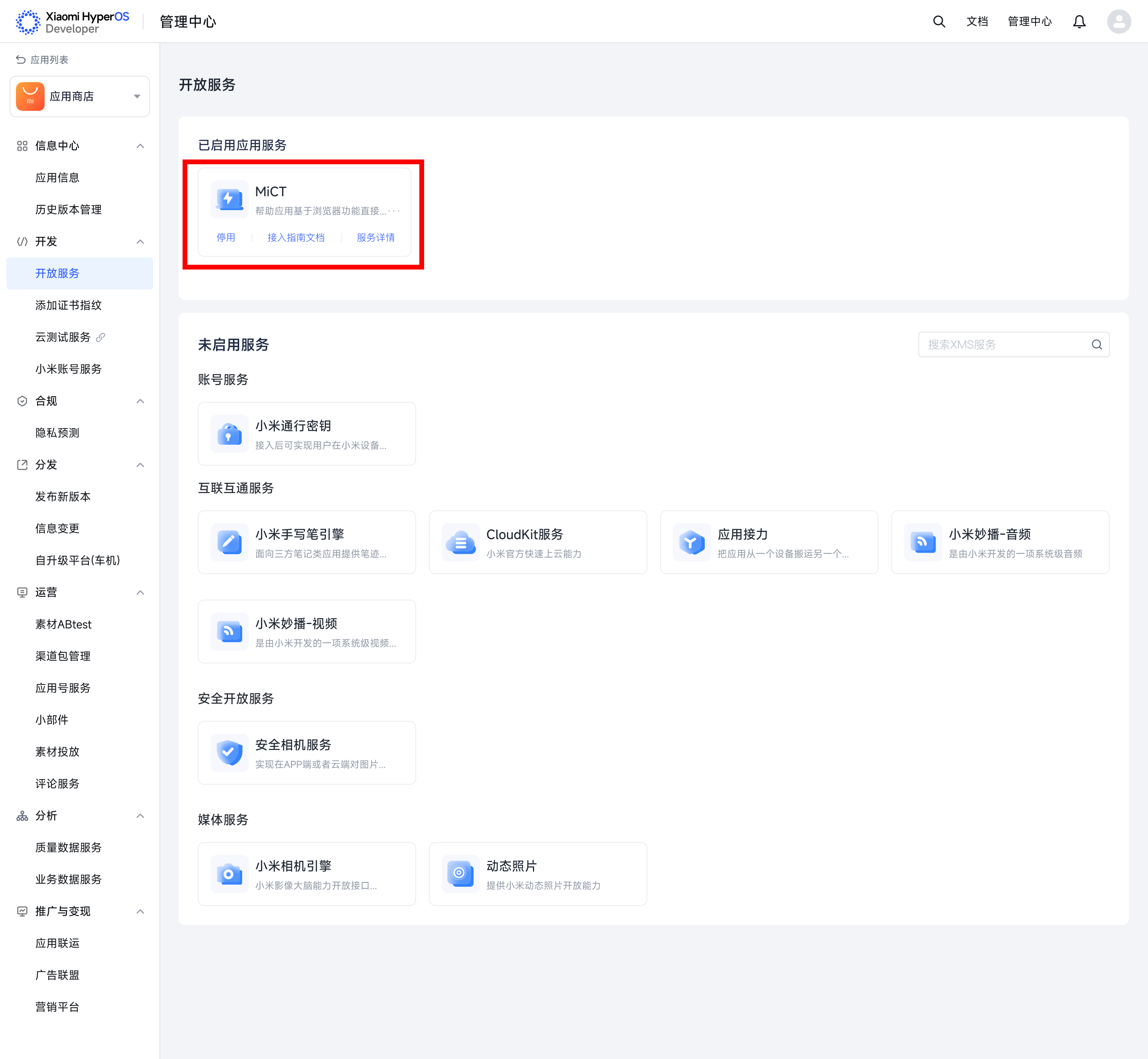This screenshot has height=1059, width=1148.
Task: Click the 小米相机引擎 camera icon
Action: point(230,874)
